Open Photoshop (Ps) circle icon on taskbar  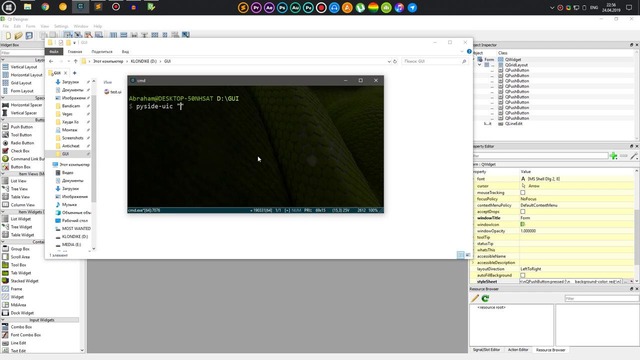(x=282, y=7)
